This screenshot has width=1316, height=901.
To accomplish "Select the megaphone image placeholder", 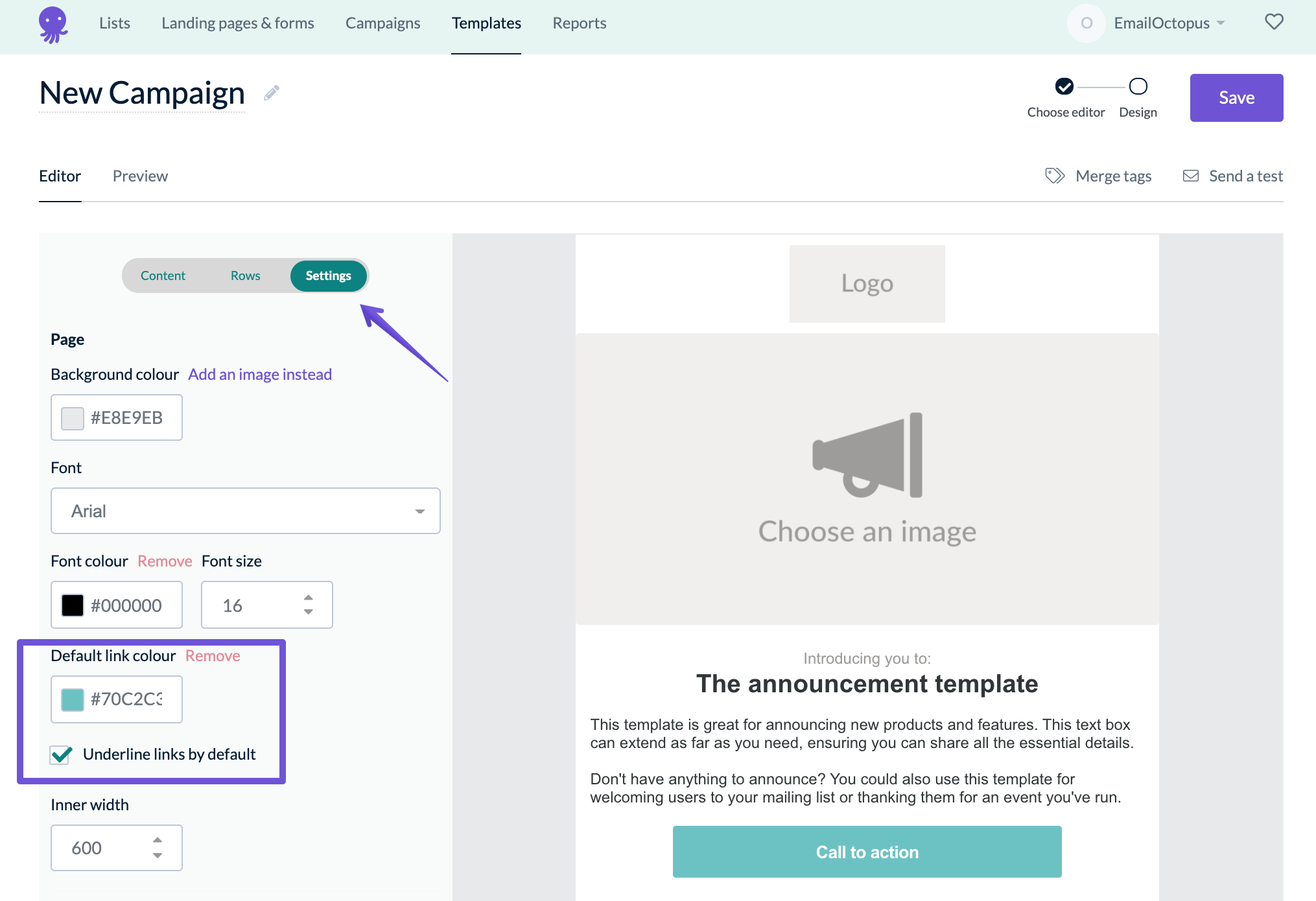I will tap(867, 460).
